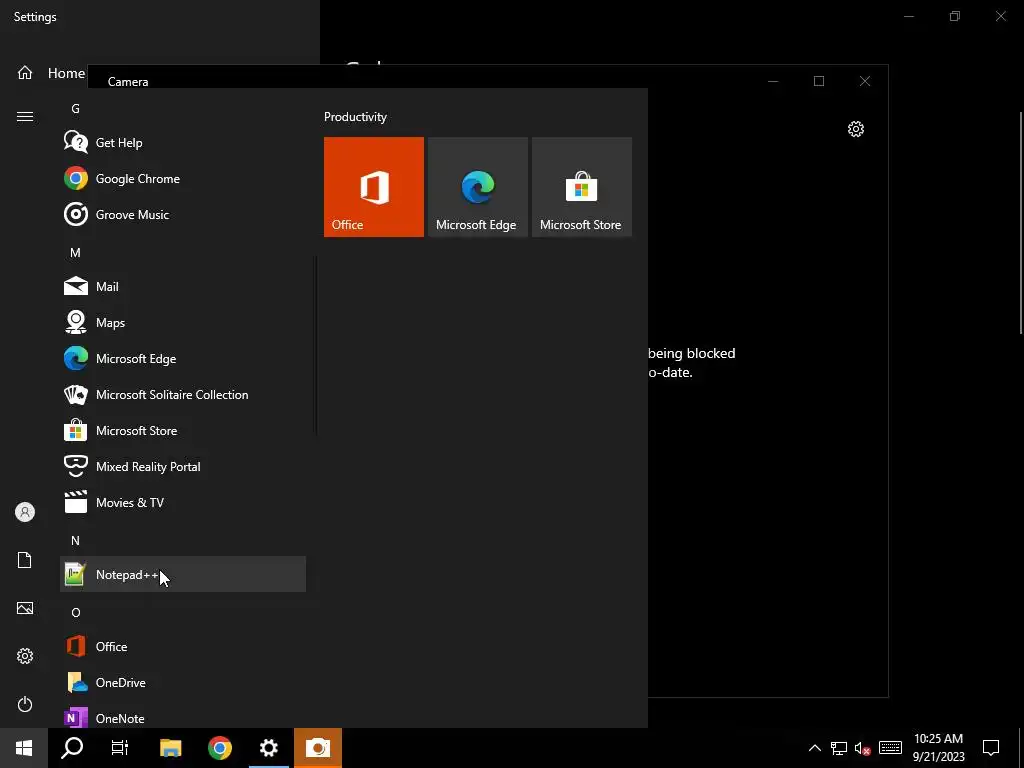Open OneNote from the app list
Viewport: 1024px width, 768px height.
pos(183,718)
